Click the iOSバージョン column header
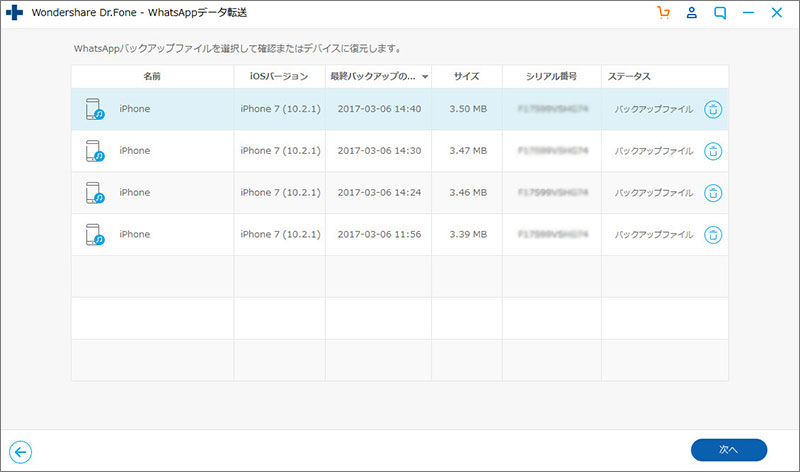The width and height of the screenshot is (800, 472). pos(279,77)
